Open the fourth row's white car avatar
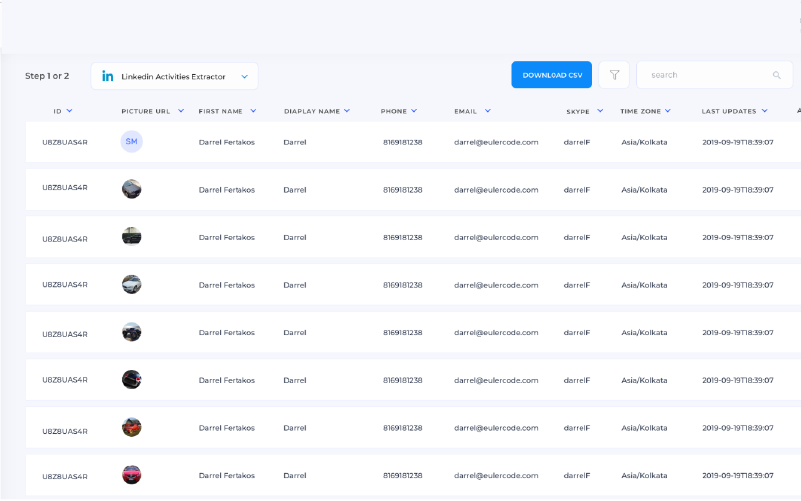Viewport: 801px width, 501px height. (x=131, y=284)
